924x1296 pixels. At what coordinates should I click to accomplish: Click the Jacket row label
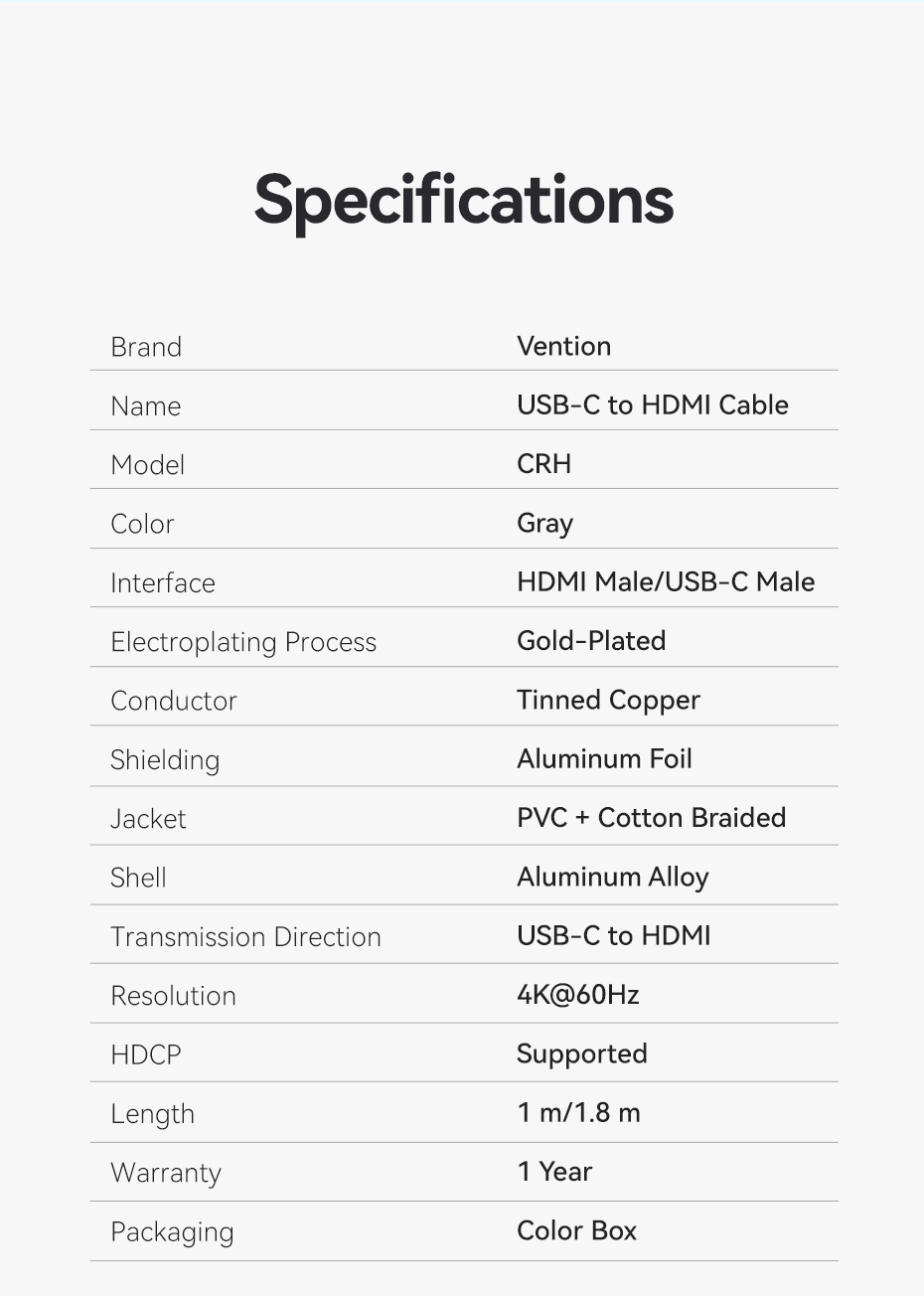(148, 819)
